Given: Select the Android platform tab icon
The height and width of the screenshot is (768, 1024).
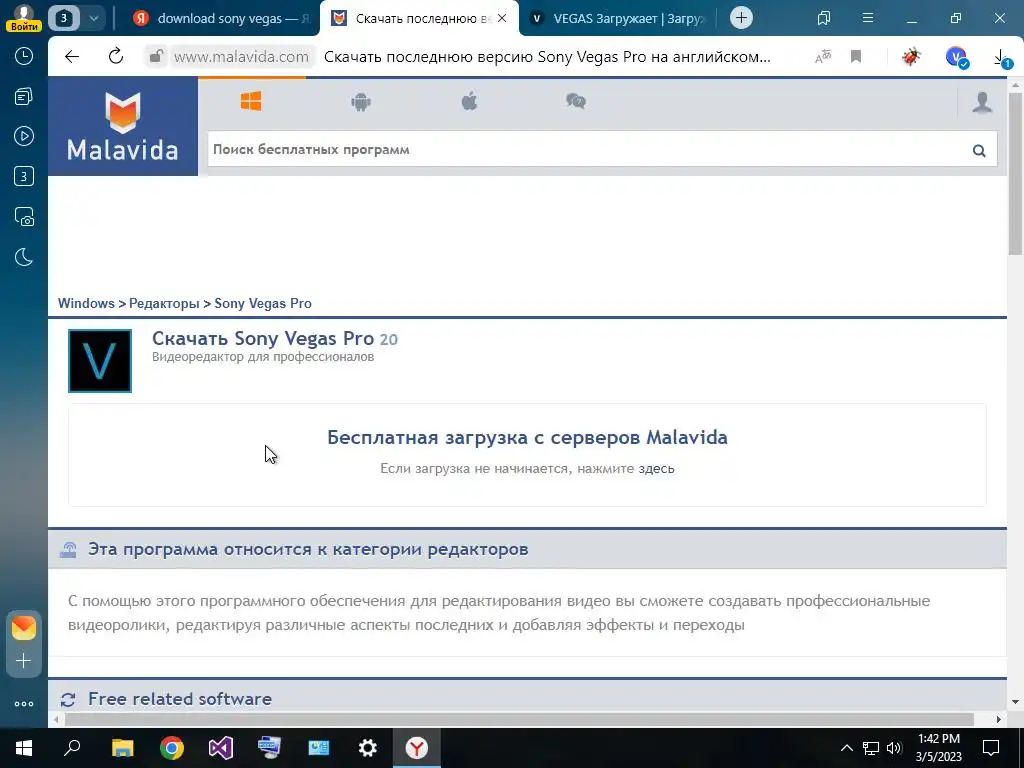Looking at the screenshot, I should coord(360,101).
